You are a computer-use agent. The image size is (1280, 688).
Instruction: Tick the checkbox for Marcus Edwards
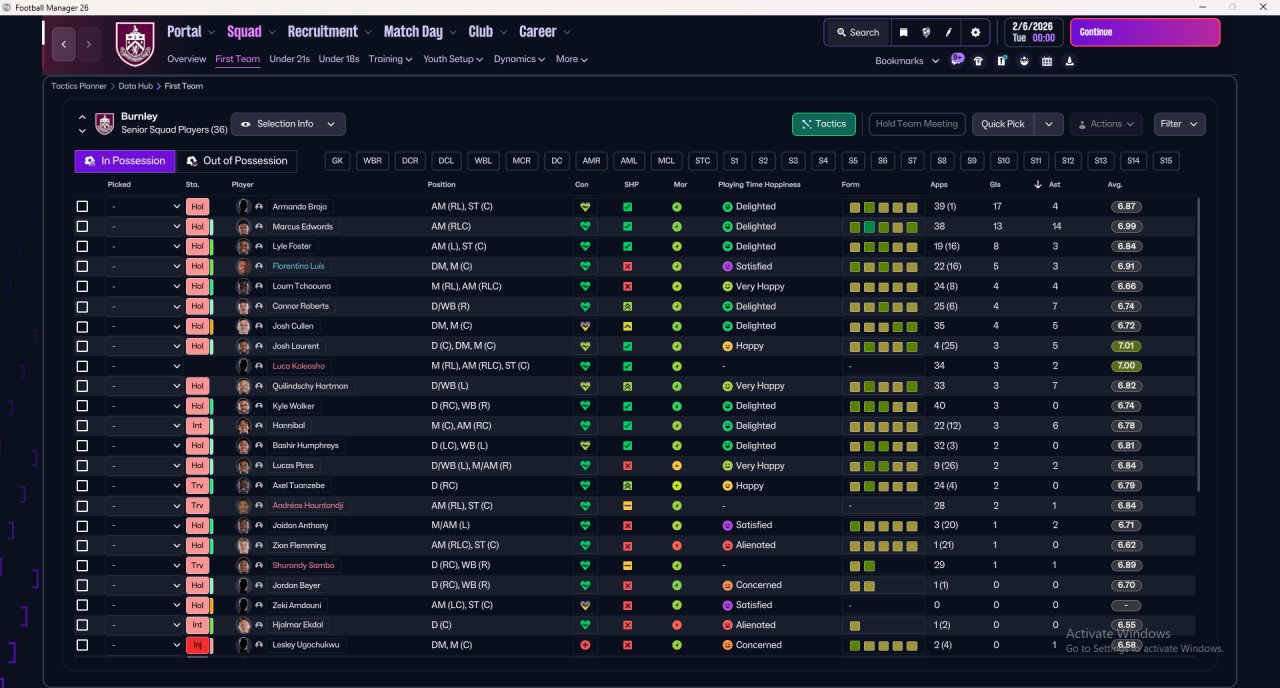pyautogui.click(x=82, y=227)
